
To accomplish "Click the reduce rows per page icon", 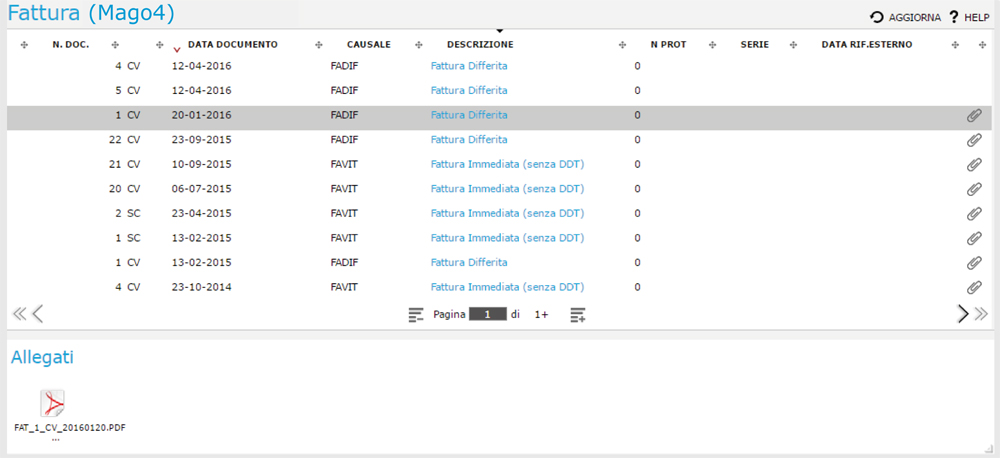I will click(x=417, y=315).
